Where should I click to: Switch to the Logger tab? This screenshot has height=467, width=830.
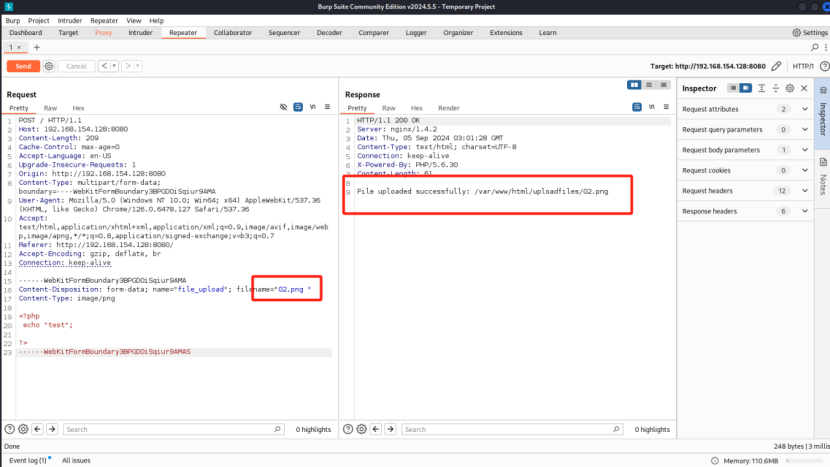[x=416, y=33]
